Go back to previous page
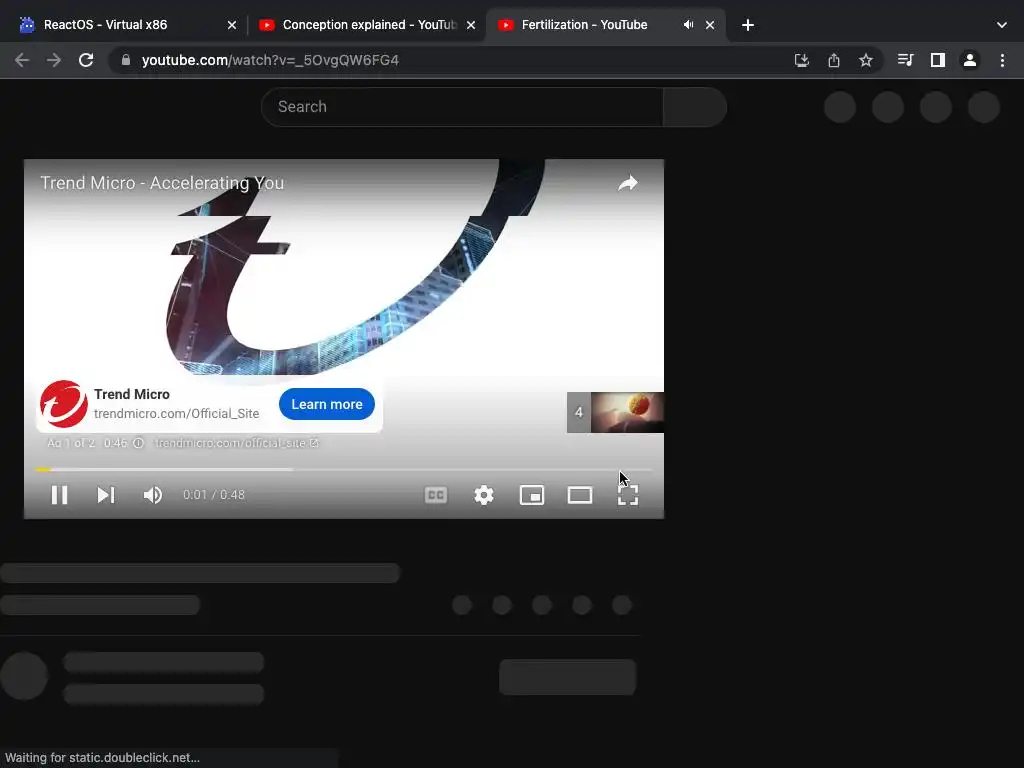Image resolution: width=1024 pixels, height=768 pixels. [22, 60]
